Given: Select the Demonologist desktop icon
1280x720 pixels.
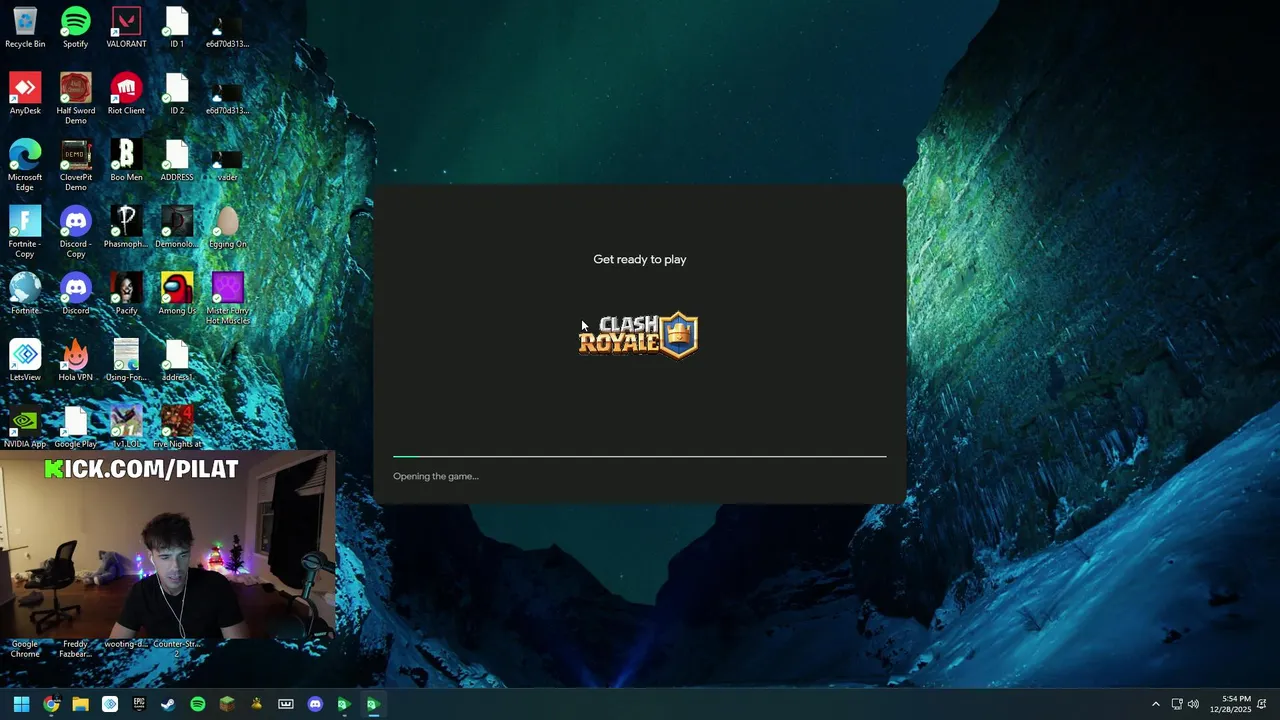Looking at the screenshot, I should point(177,228).
